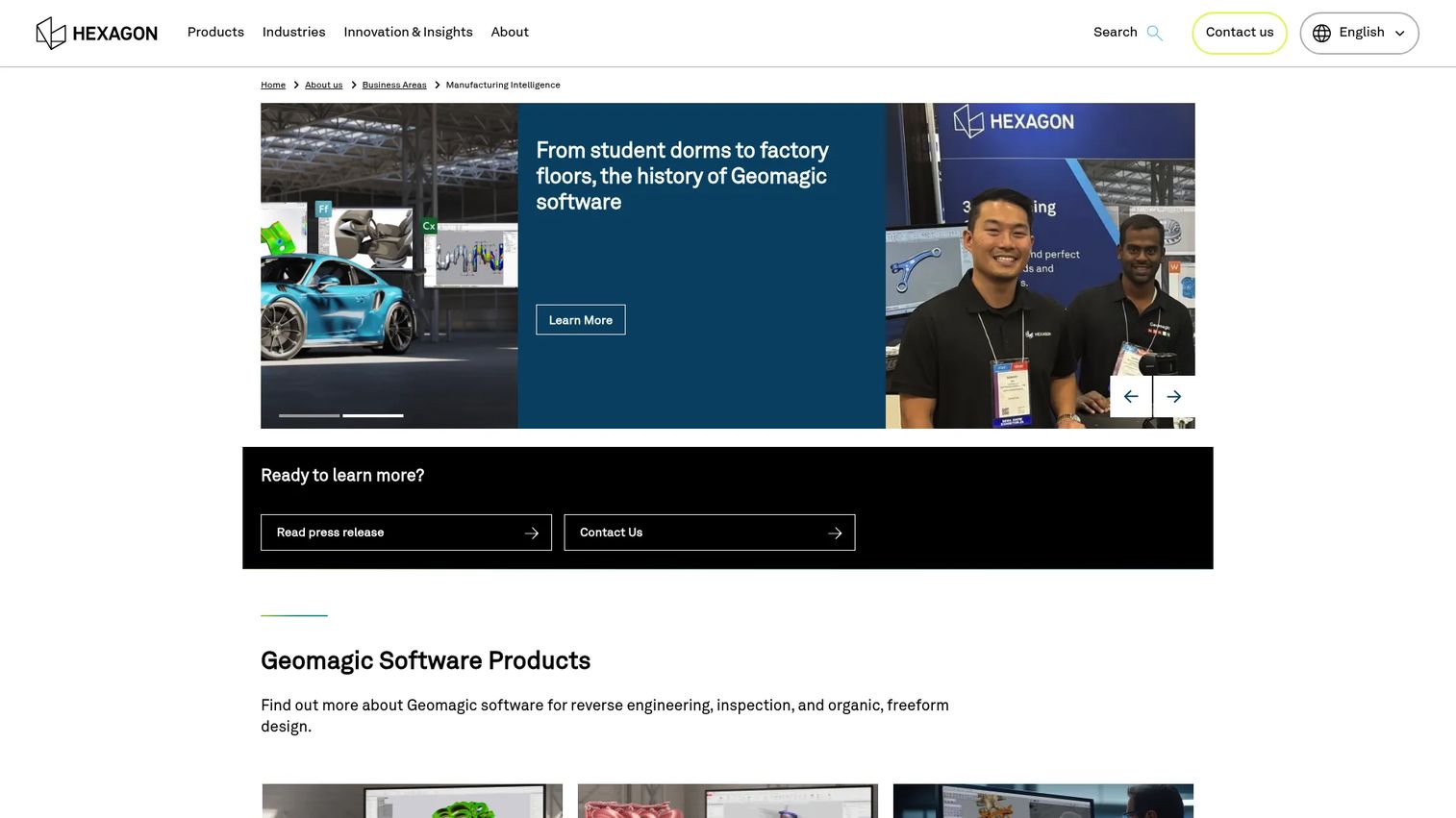Image resolution: width=1456 pixels, height=818 pixels.
Task: Click the search magnifier icon
Action: coord(1154,33)
